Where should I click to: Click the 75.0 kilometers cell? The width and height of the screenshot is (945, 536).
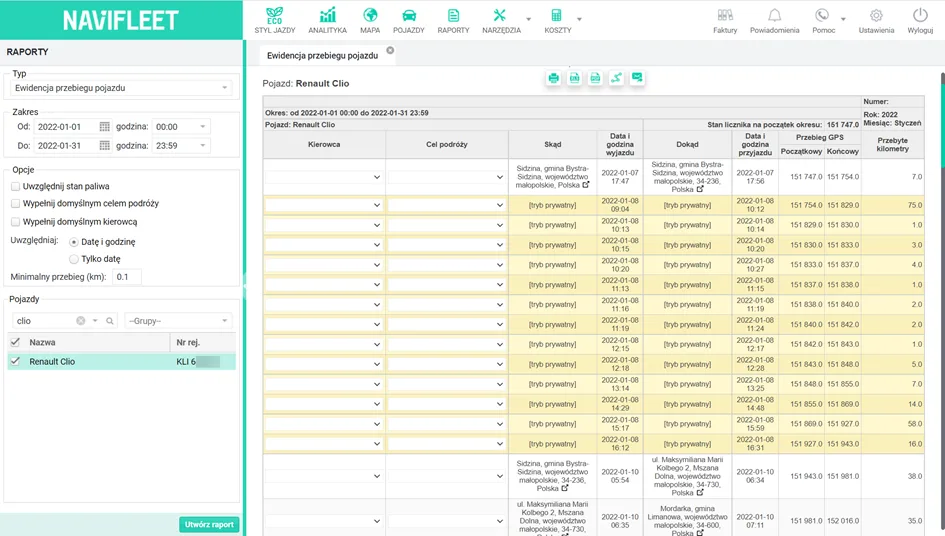point(893,205)
